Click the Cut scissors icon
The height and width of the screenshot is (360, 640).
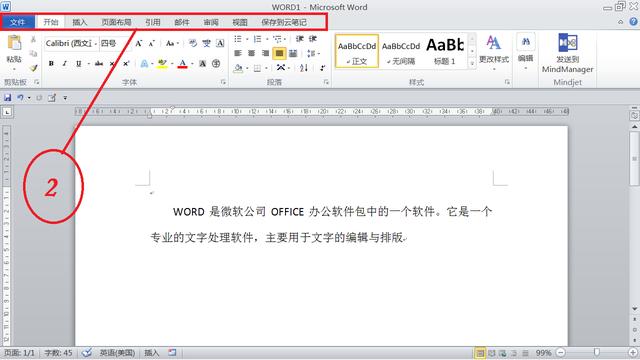pyautogui.click(x=33, y=40)
